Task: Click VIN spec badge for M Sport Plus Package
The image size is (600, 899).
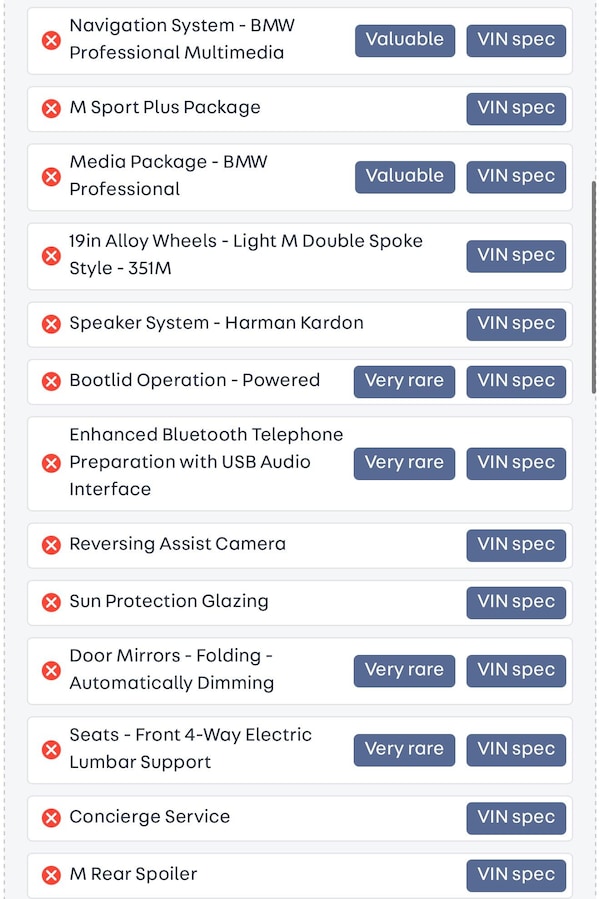Action: coord(516,108)
